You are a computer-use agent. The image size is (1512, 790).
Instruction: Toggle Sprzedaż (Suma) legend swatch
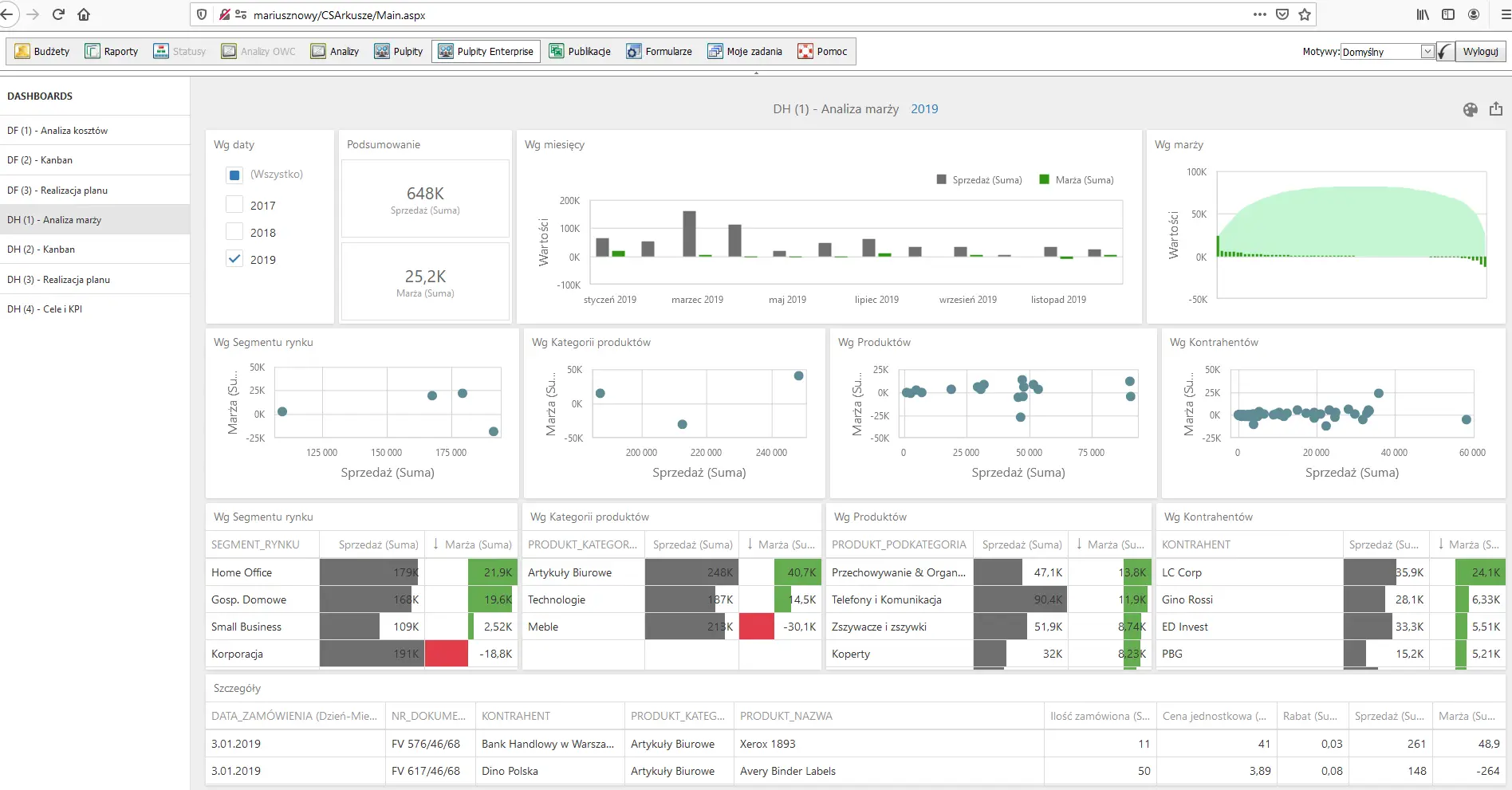(941, 179)
